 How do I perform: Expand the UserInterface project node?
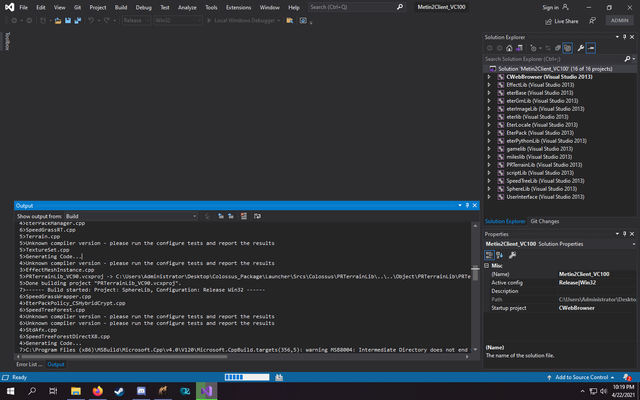click(489, 197)
